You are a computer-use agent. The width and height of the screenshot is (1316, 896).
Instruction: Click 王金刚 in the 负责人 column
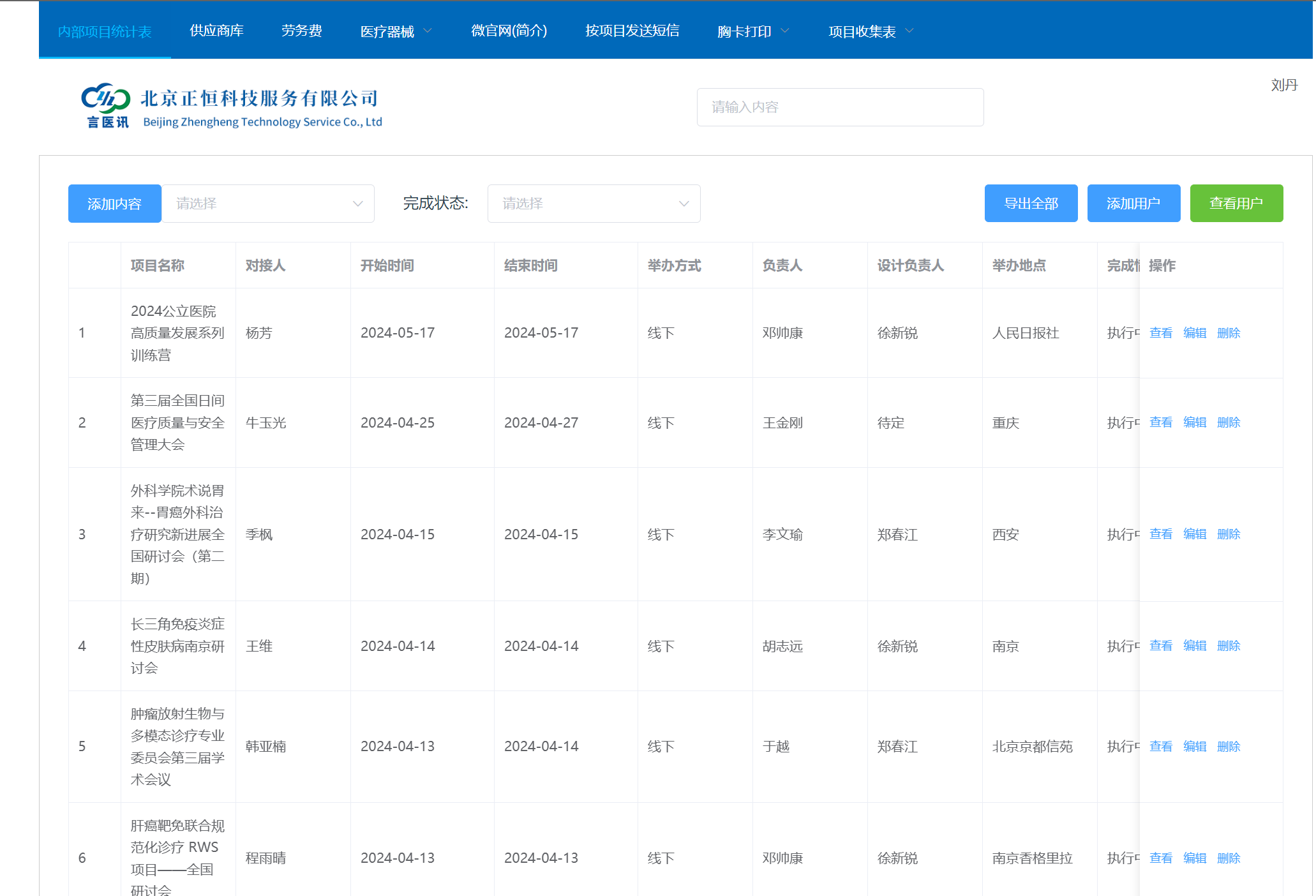[x=782, y=422]
